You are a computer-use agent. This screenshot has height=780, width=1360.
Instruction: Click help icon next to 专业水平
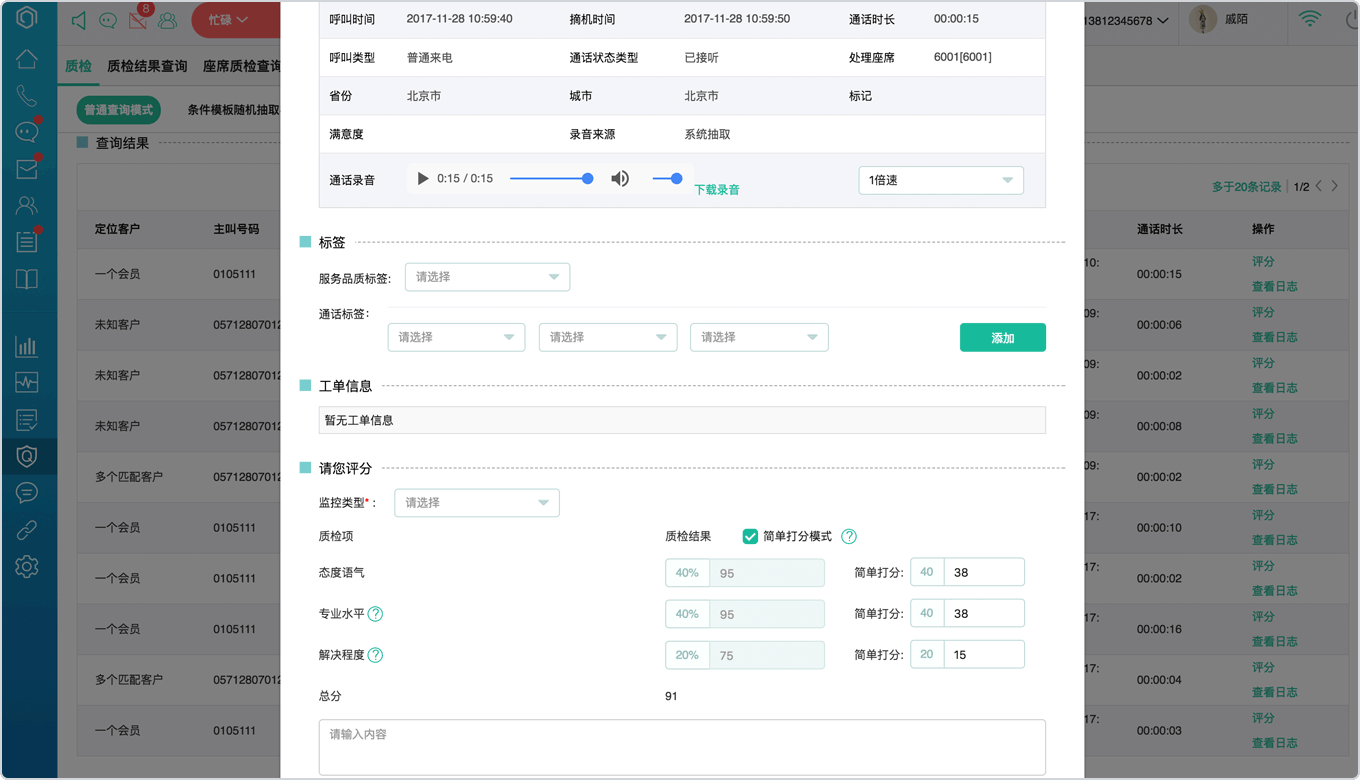point(376,614)
